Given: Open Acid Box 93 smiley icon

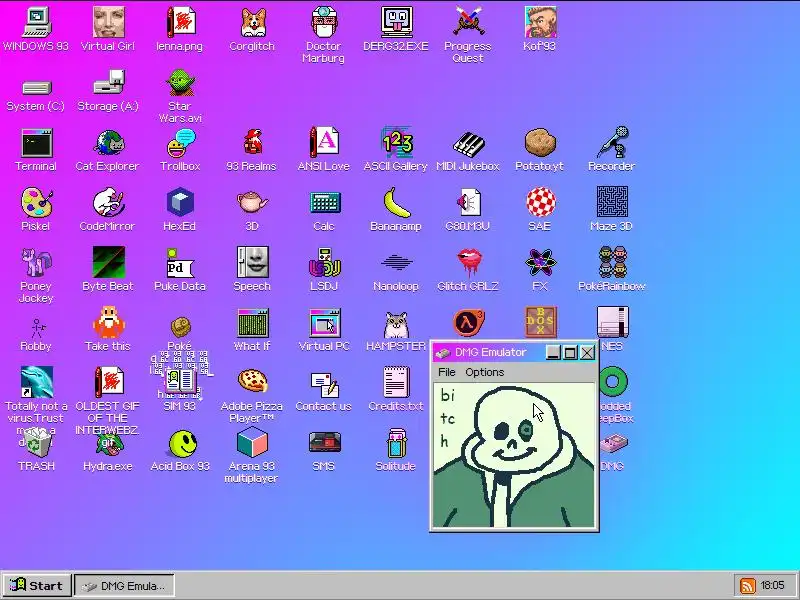Looking at the screenshot, I should pyautogui.click(x=182, y=443).
